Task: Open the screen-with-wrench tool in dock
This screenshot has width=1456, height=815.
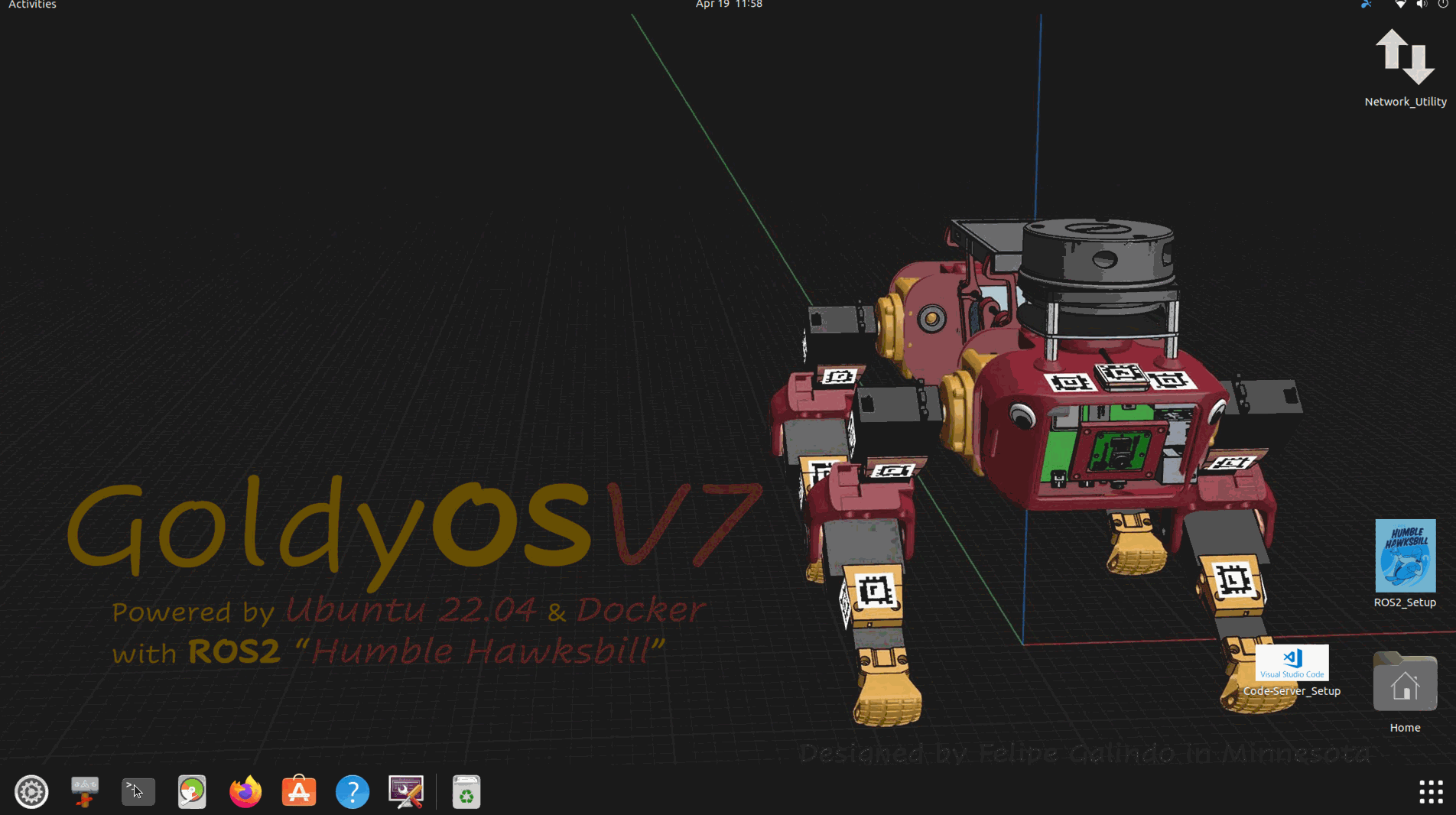Action: click(406, 791)
